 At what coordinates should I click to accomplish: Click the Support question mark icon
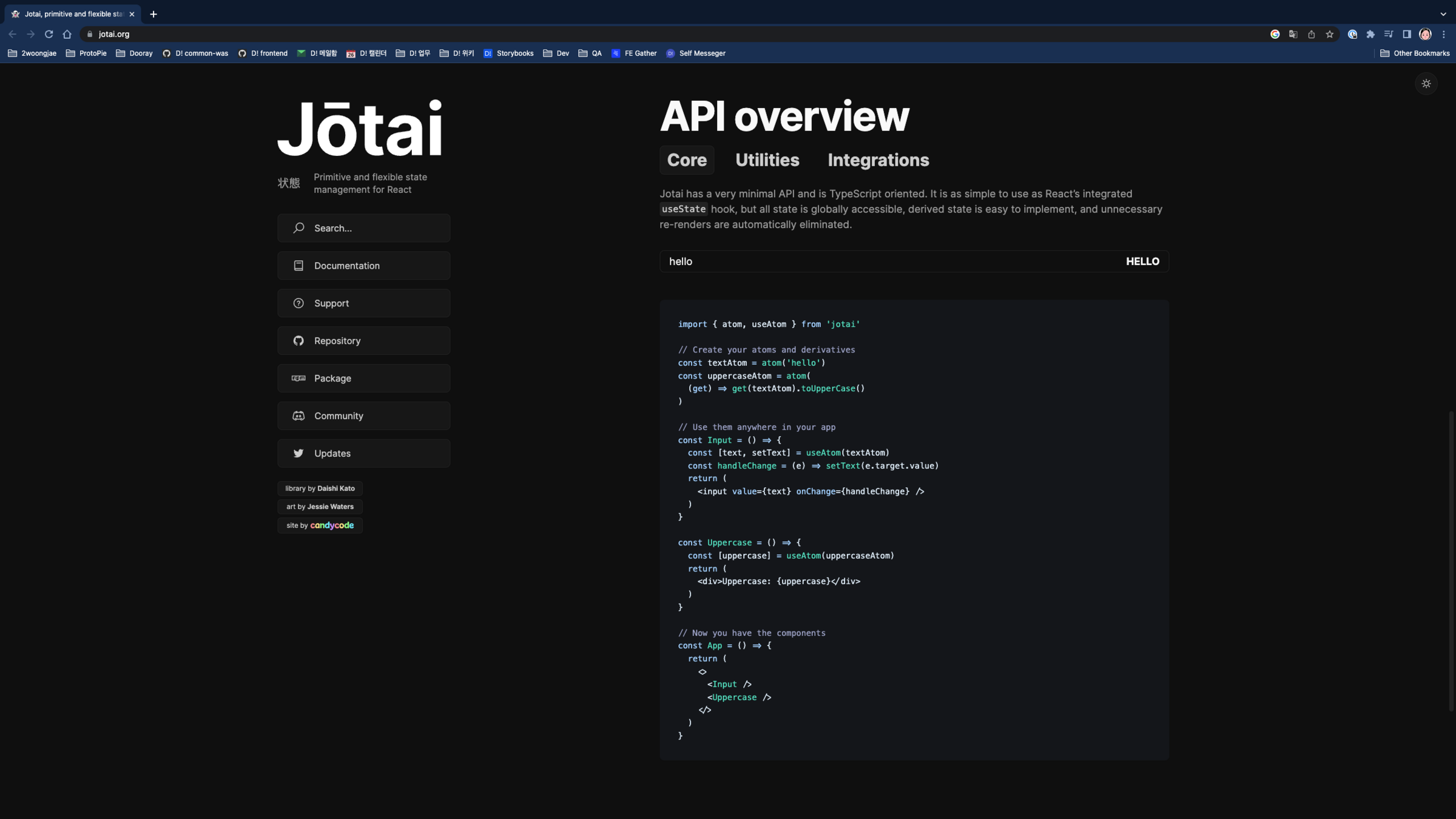click(298, 303)
